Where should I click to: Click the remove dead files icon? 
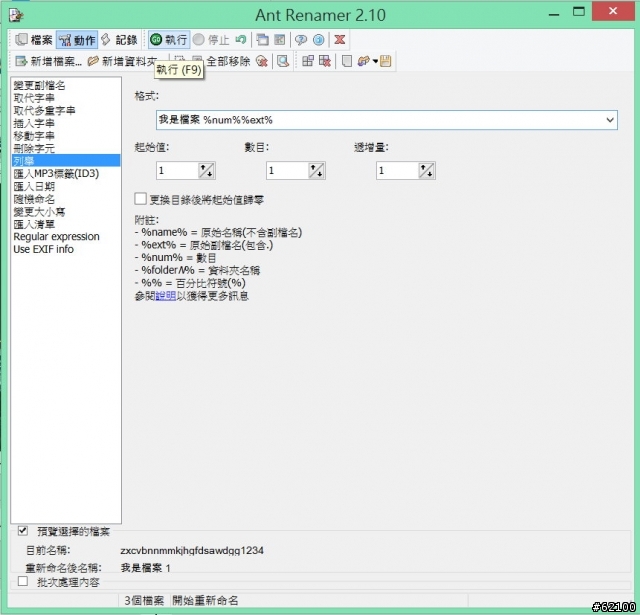click(x=262, y=61)
